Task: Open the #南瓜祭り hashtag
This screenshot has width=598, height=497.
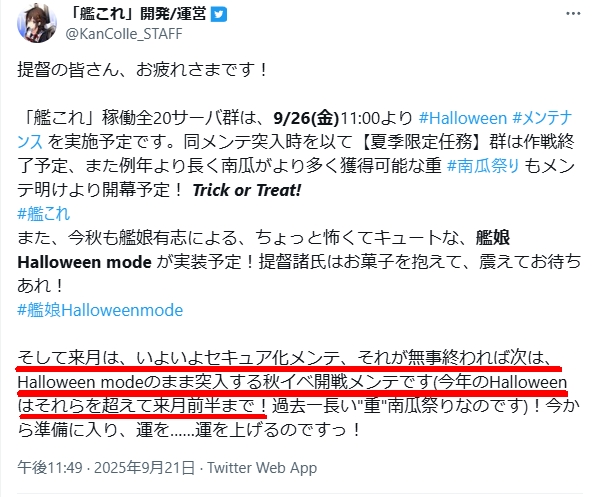Action: (x=483, y=166)
